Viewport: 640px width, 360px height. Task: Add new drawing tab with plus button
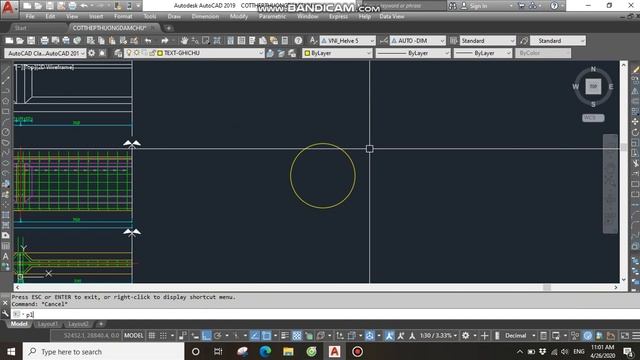coord(168,28)
